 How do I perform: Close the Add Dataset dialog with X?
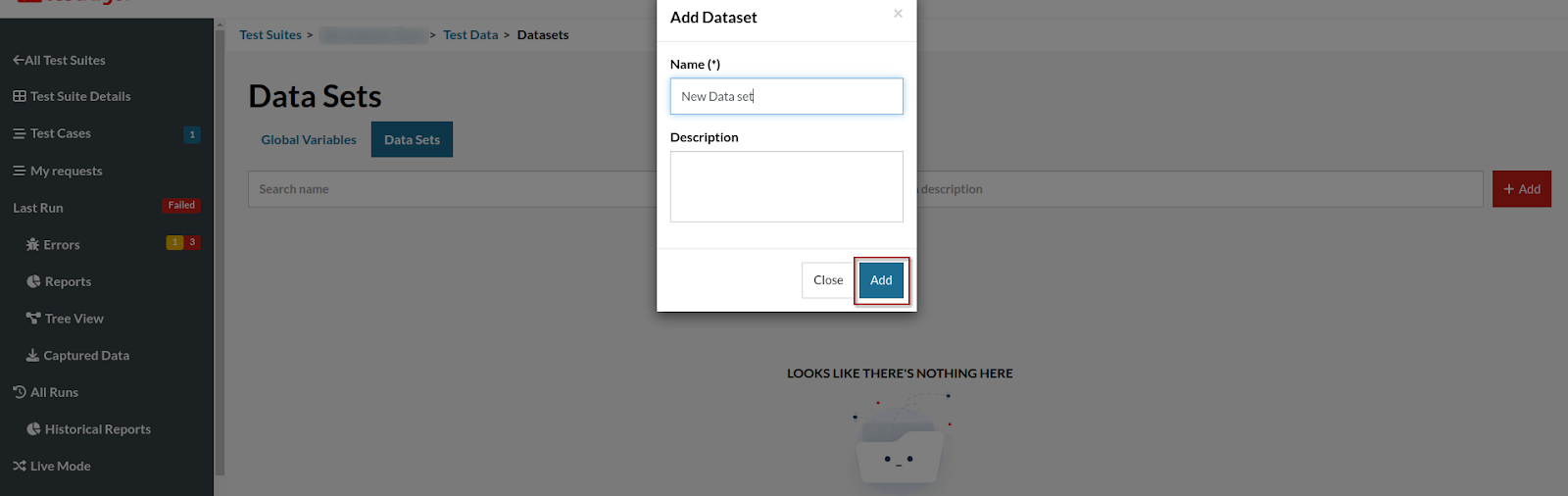pos(898,14)
